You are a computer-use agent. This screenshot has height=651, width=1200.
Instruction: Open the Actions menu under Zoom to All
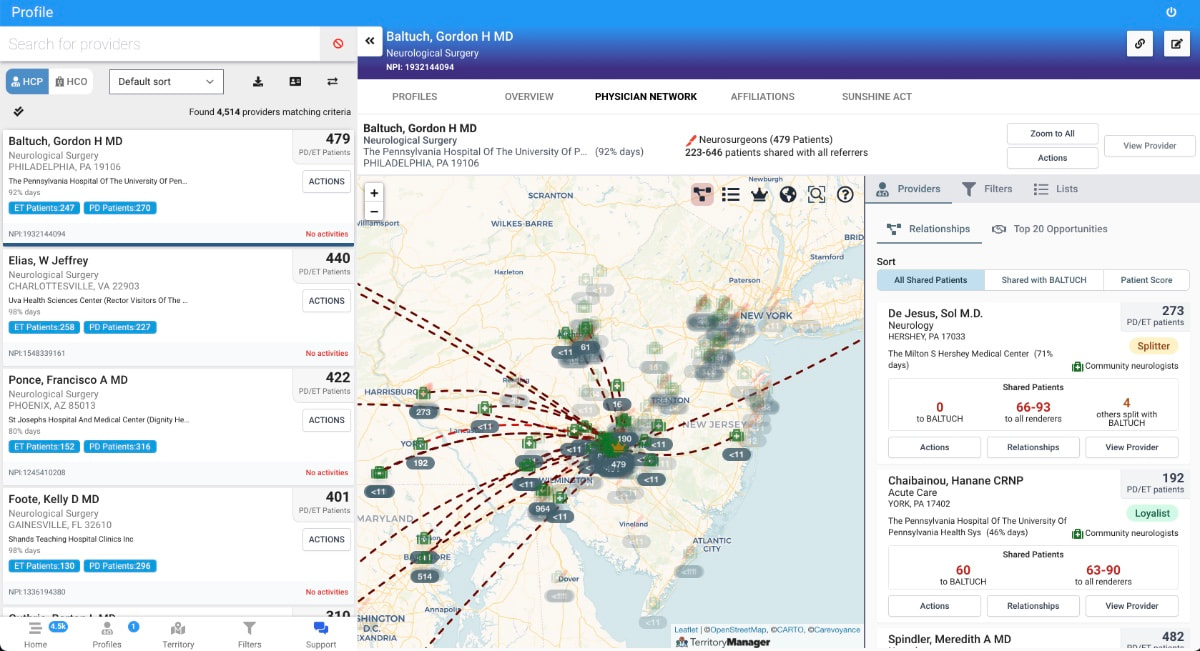pos(1053,158)
